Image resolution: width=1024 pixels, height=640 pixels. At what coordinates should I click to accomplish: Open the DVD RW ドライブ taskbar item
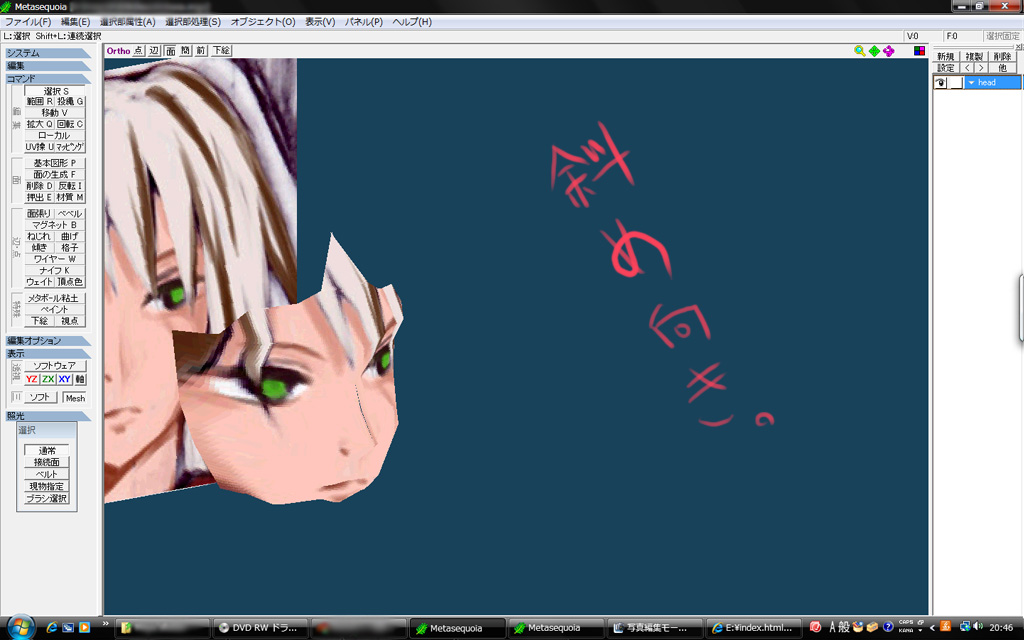point(260,628)
